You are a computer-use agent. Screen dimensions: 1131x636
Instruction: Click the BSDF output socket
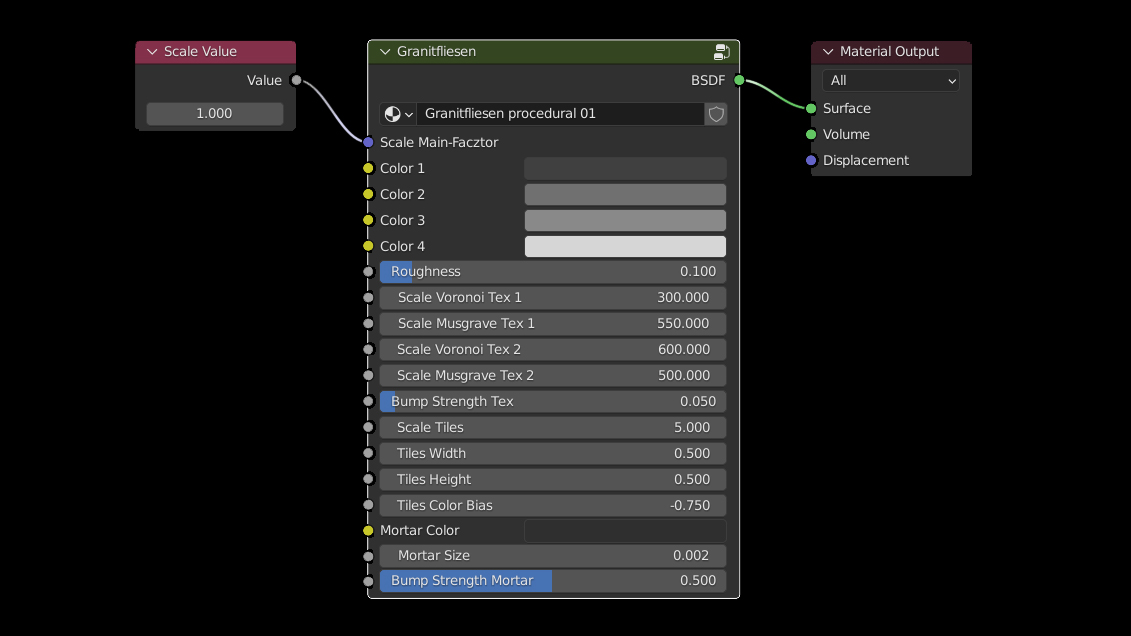[739, 80]
